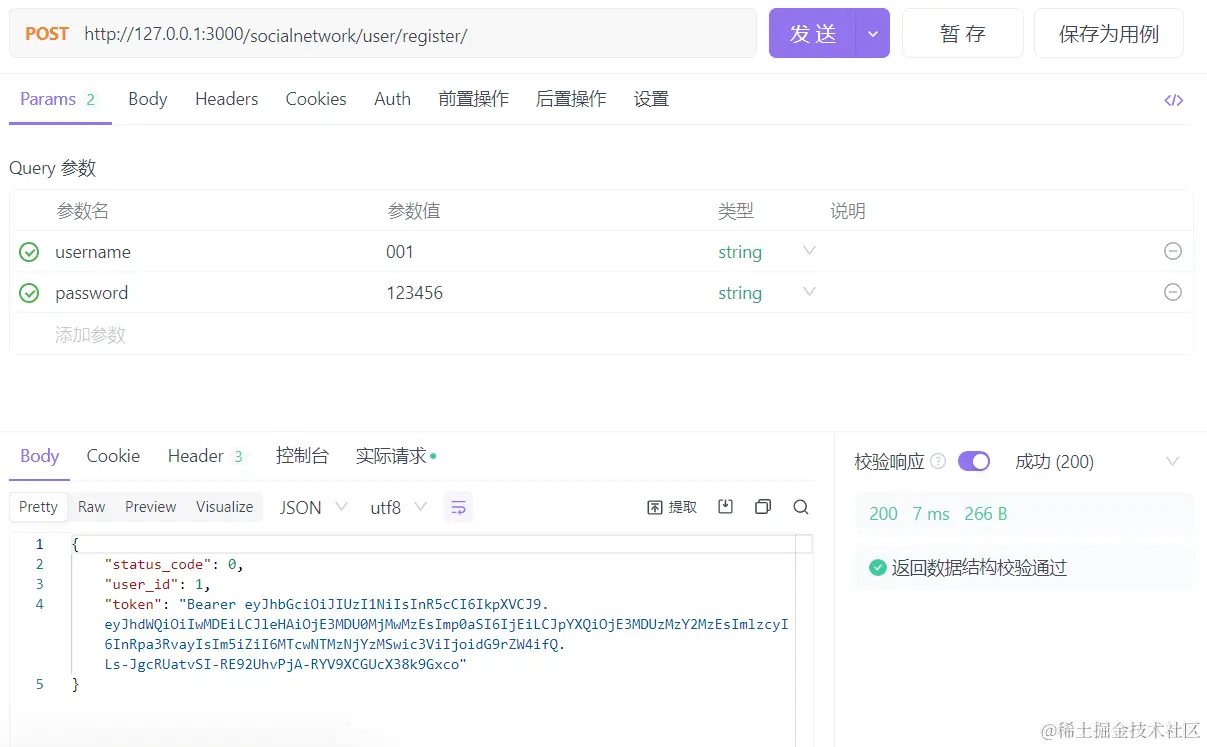Click the 说明 column in username row

point(990,252)
